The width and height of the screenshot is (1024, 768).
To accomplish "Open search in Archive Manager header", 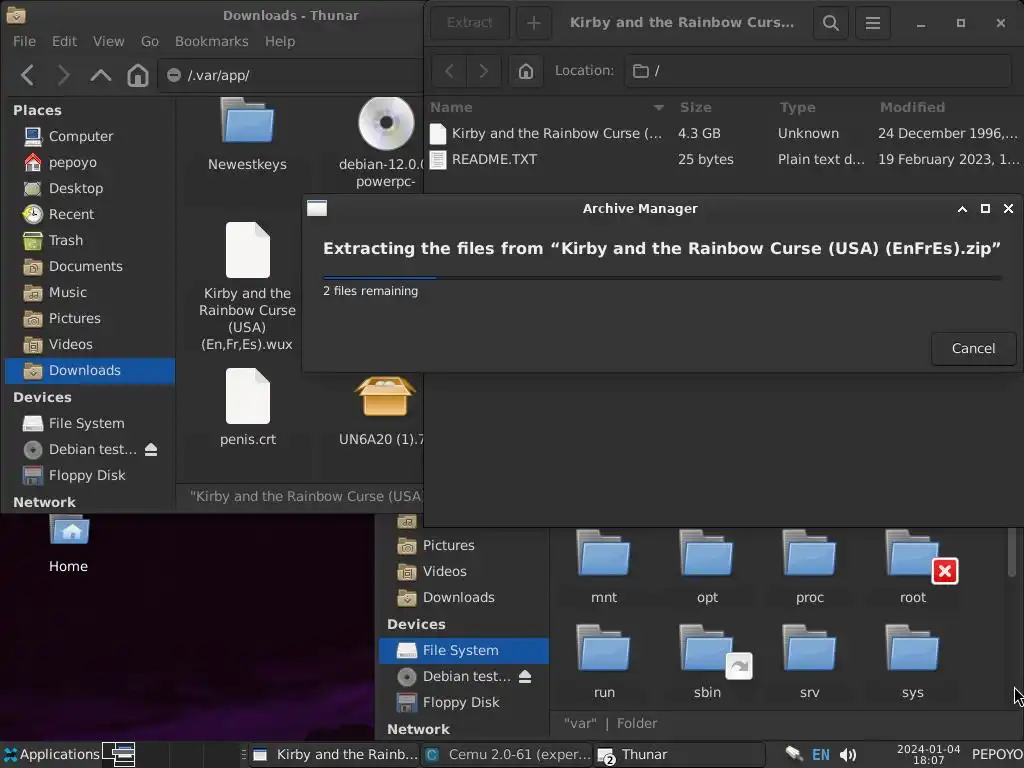I will (x=831, y=23).
